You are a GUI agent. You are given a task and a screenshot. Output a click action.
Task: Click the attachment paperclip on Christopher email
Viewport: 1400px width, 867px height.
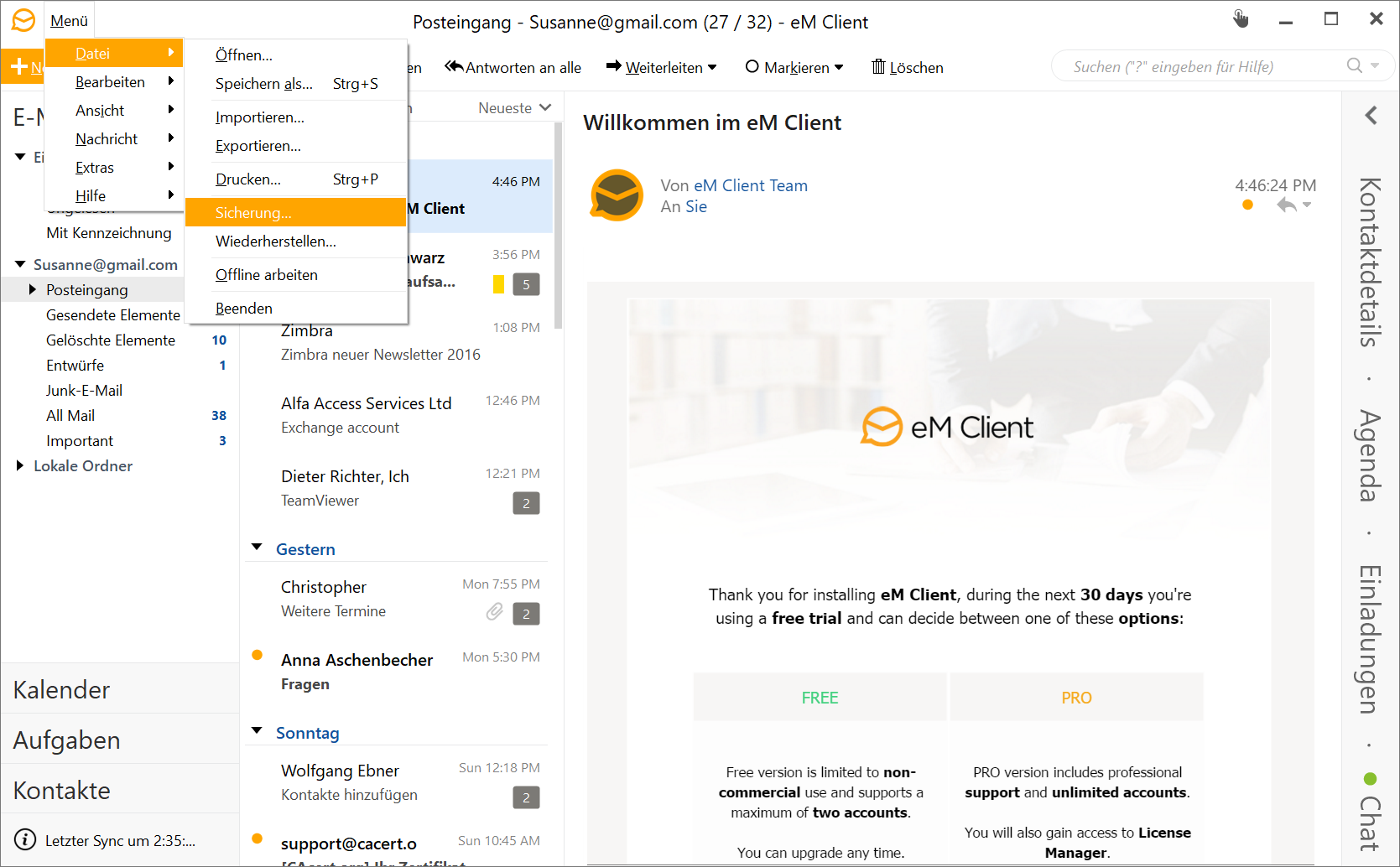point(495,612)
